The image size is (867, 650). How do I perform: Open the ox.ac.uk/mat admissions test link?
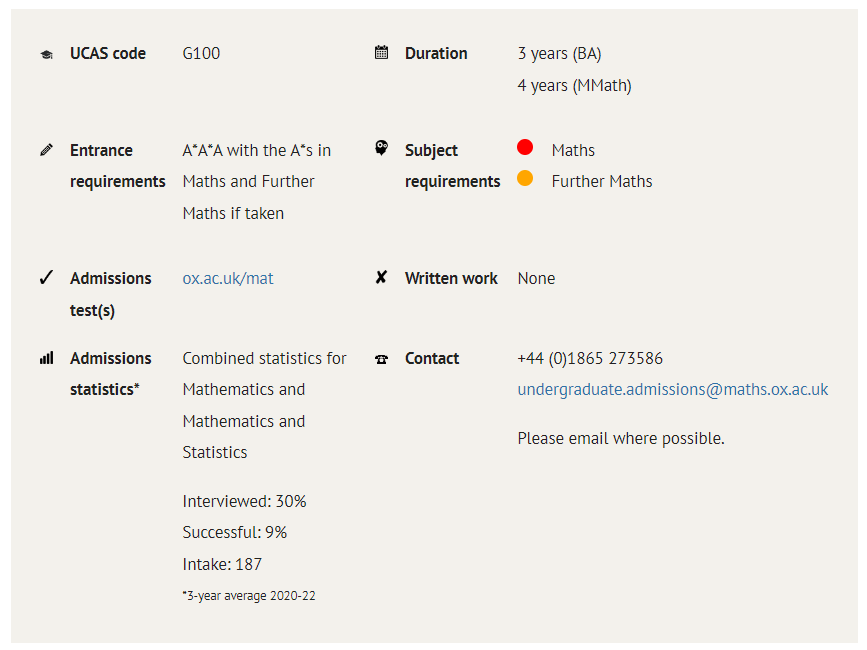coord(228,278)
